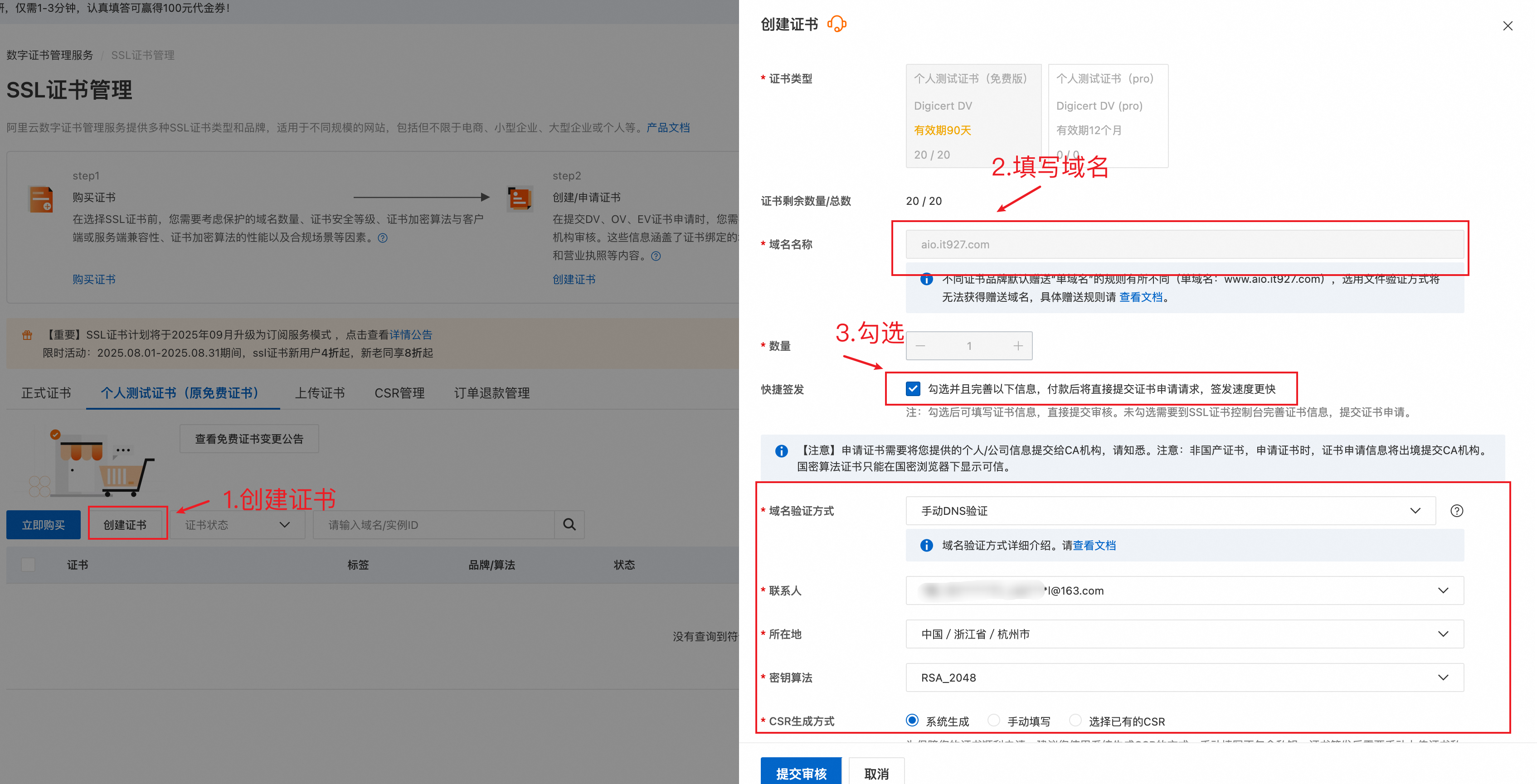Click the 证书 column header
Image resolution: width=1537 pixels, height=784 pixels.
click(x=78, y=565)
